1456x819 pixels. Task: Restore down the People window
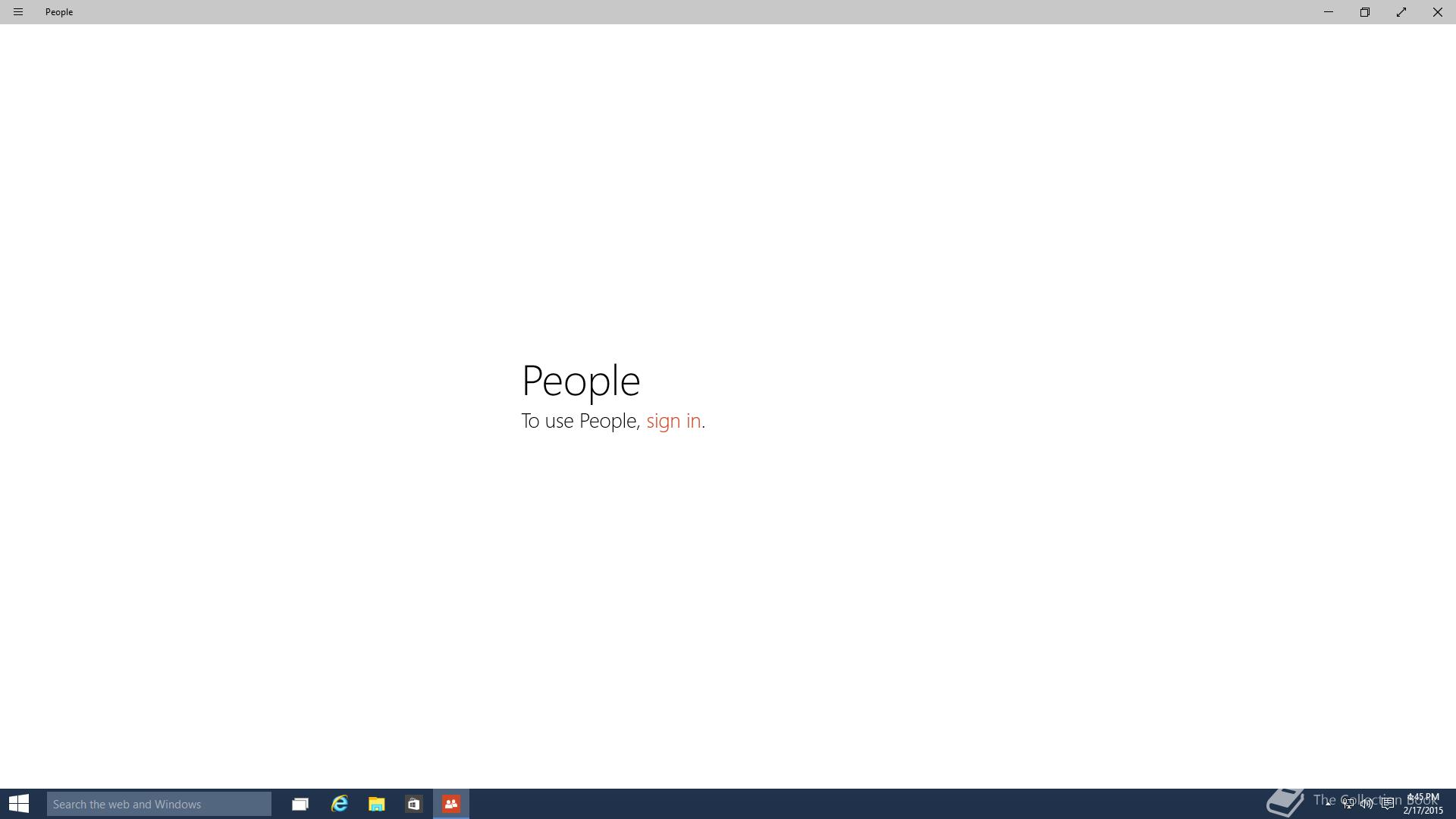click(x=1364, y=12)
